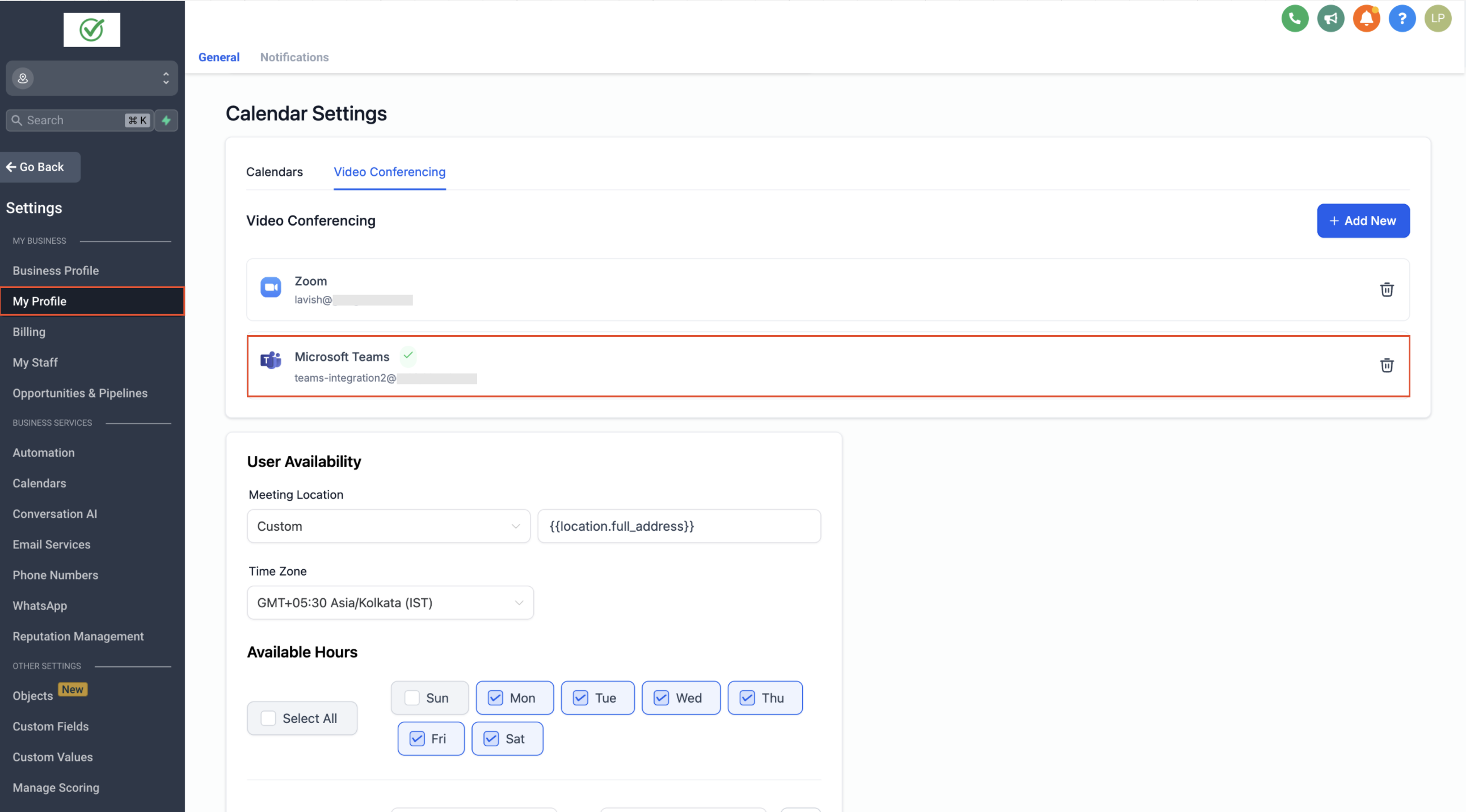Expand the Time Zone dropdown
Viewport: 1466px width, 812px height.
[x=390, y=603]
